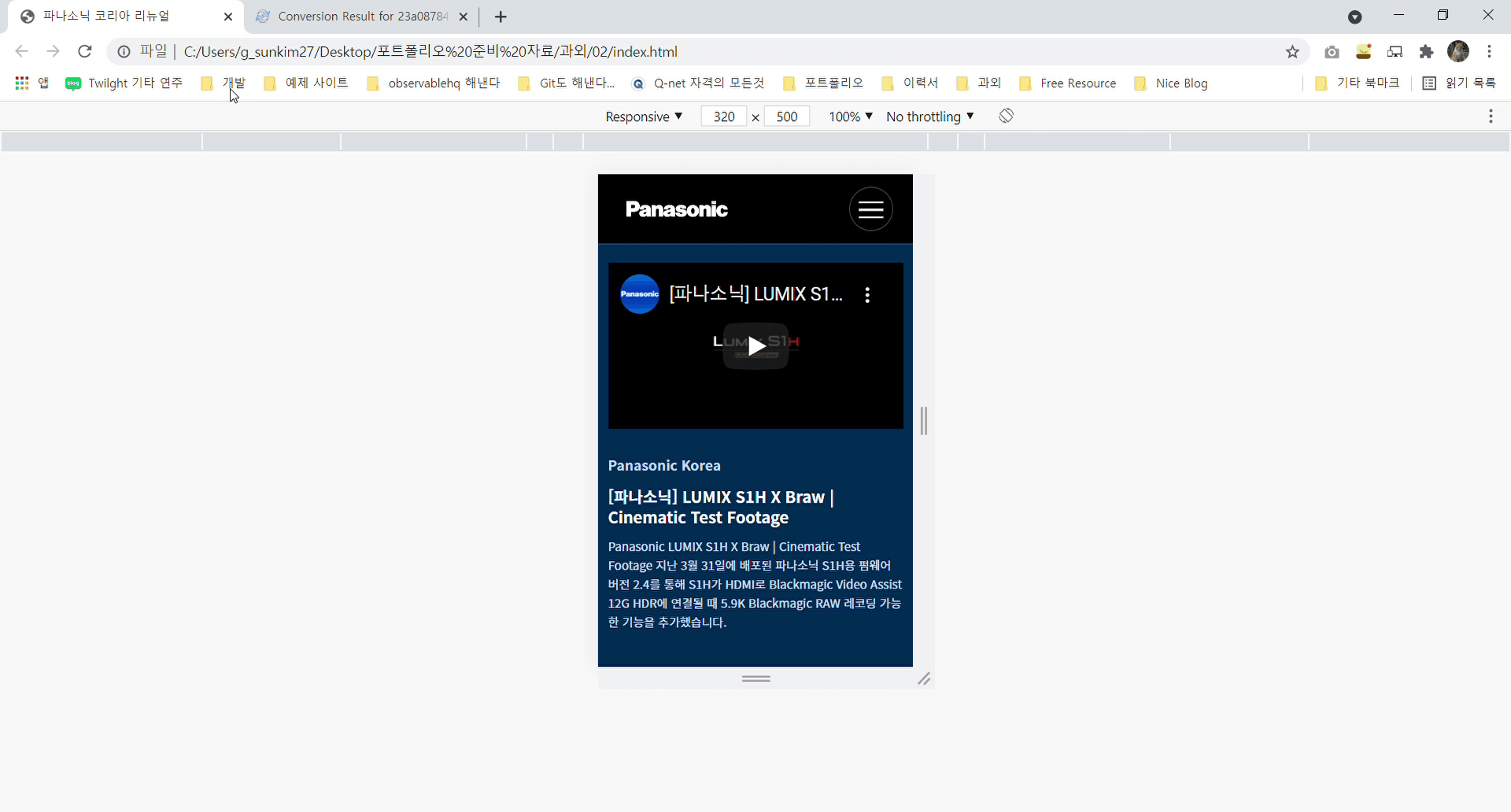Open the 과외 bookmark folder
Image resolution: width=1511 pixels, height=812 pixels.
click(978, 83)
